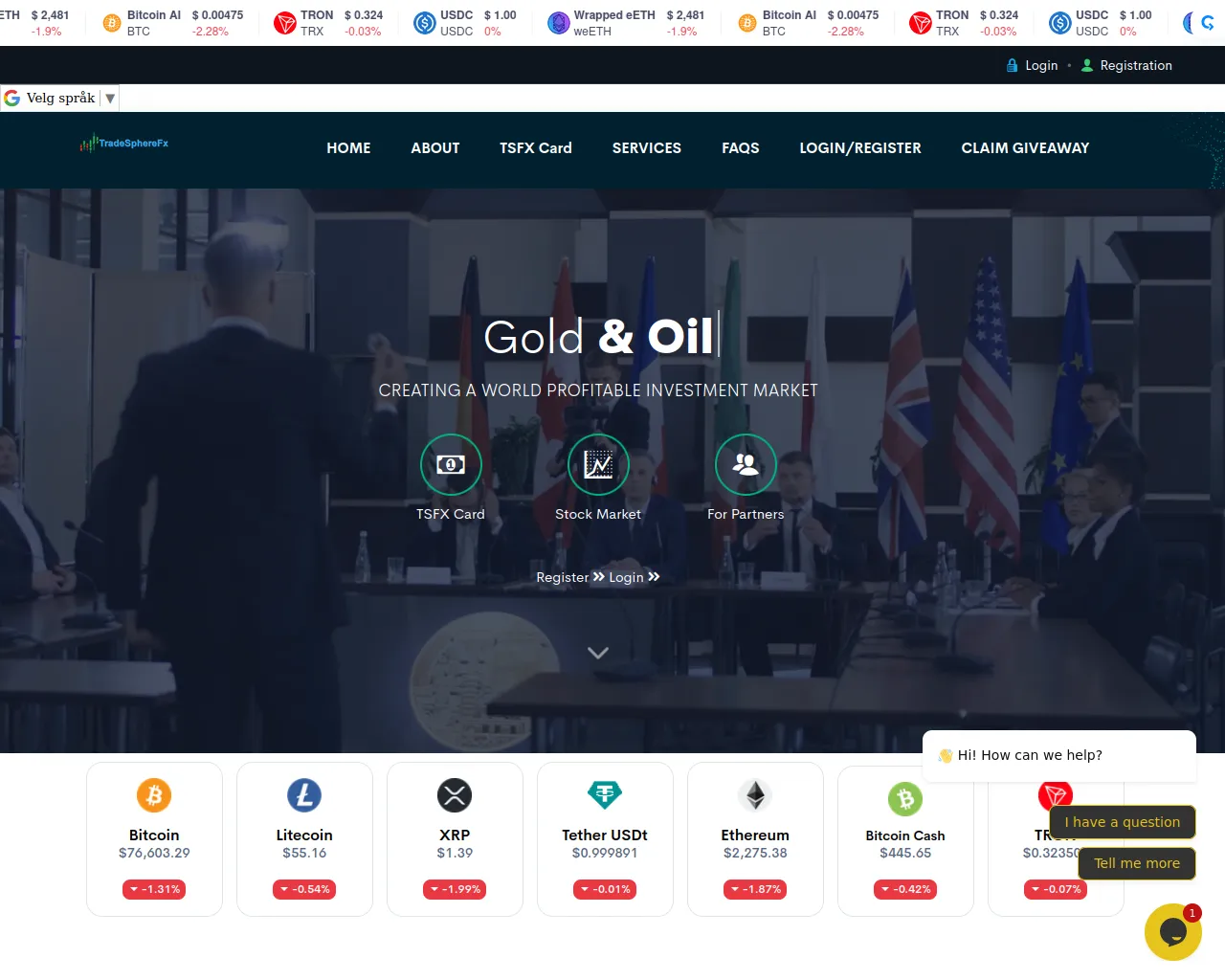Click the 'Litecoin' name in its price card
The height and width of the screenshot is (980, 1225).
point(304,835)
